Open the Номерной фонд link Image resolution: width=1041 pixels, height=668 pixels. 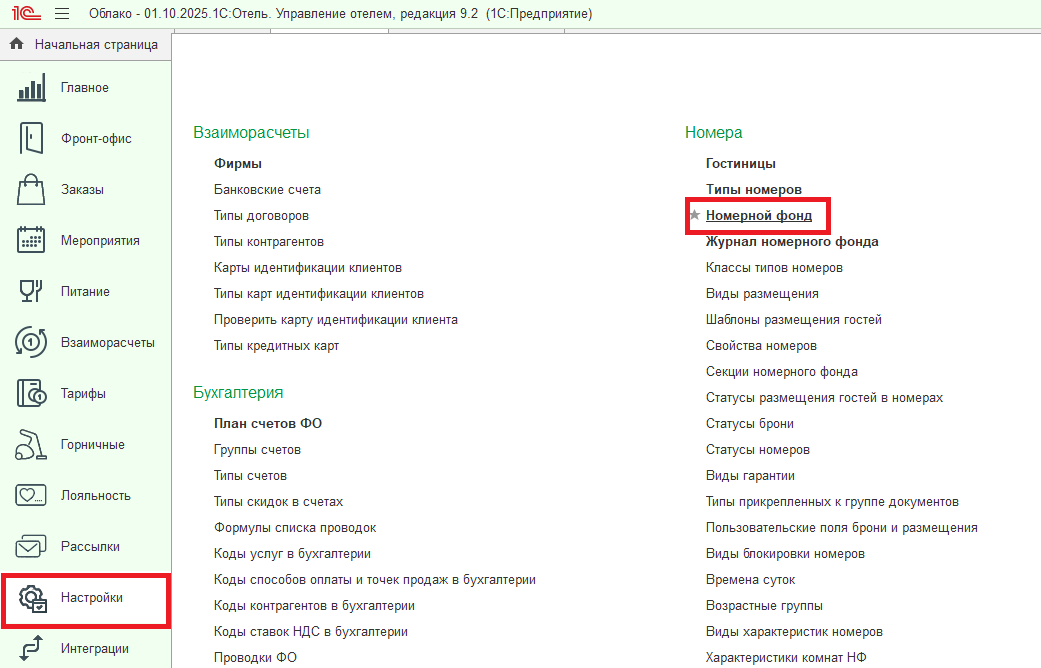click(758, 215)
